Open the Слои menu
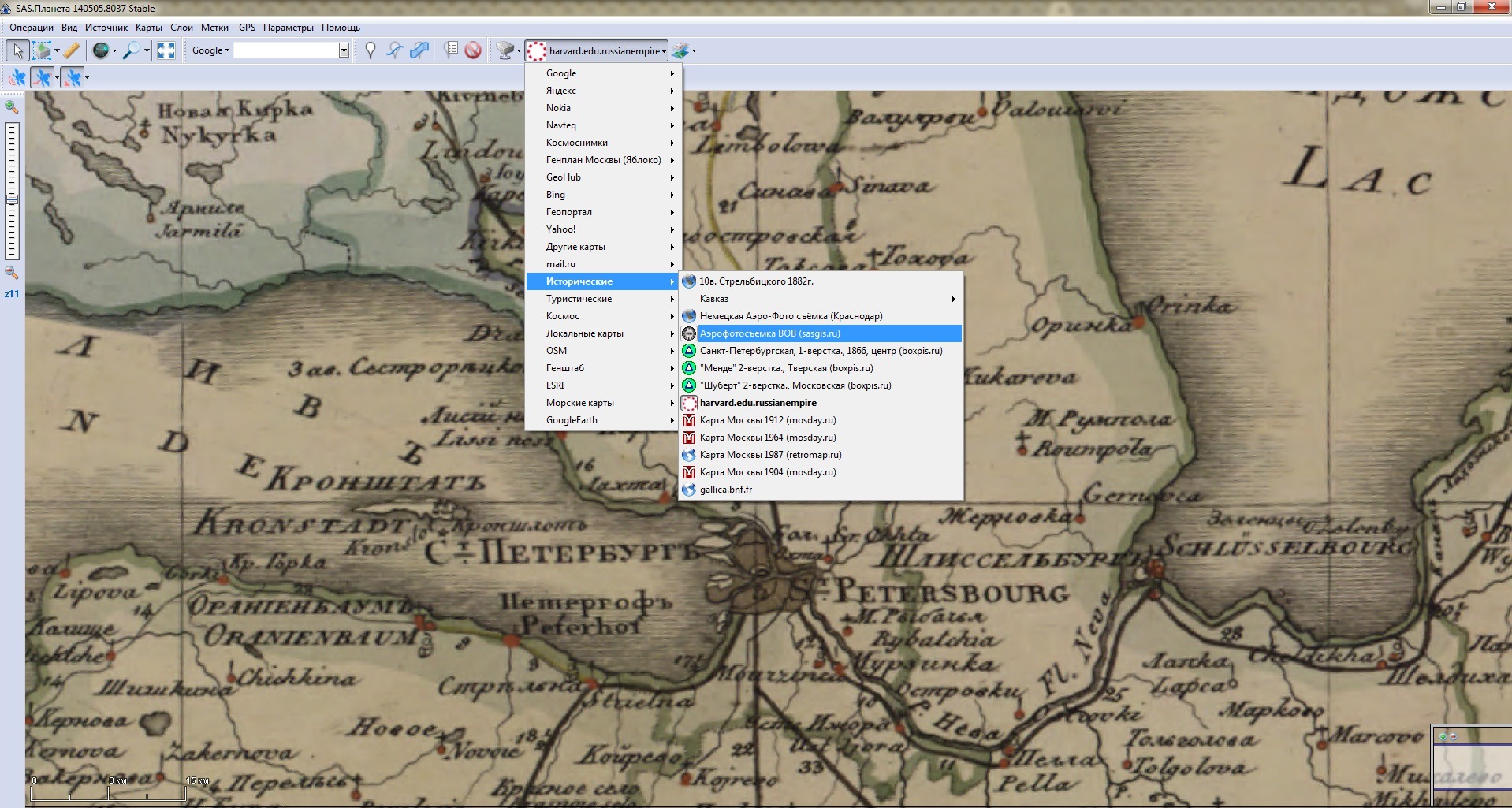This screenshot has width=1512, height=808. [181, 28]
